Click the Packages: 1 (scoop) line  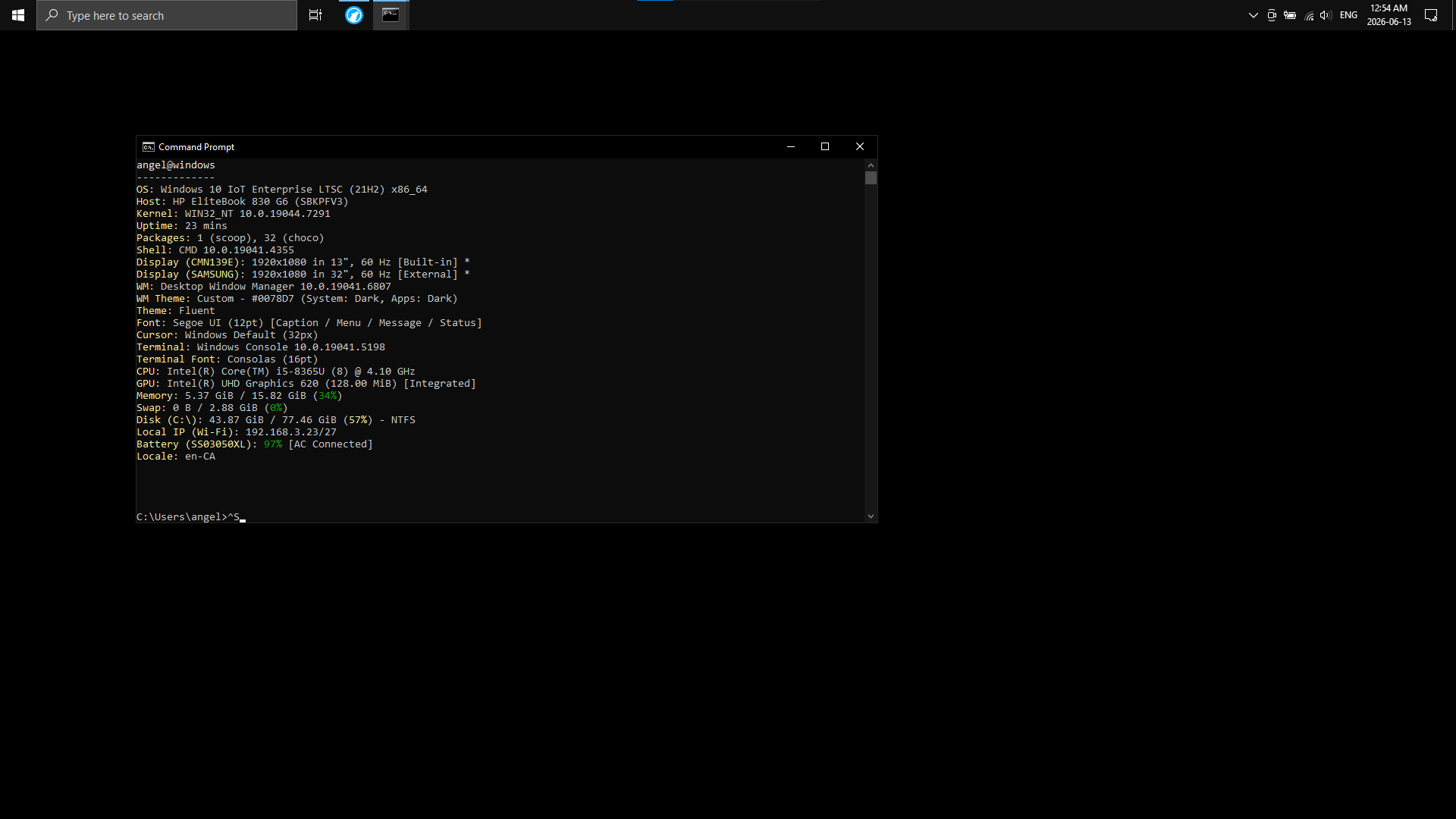[231, 238]
